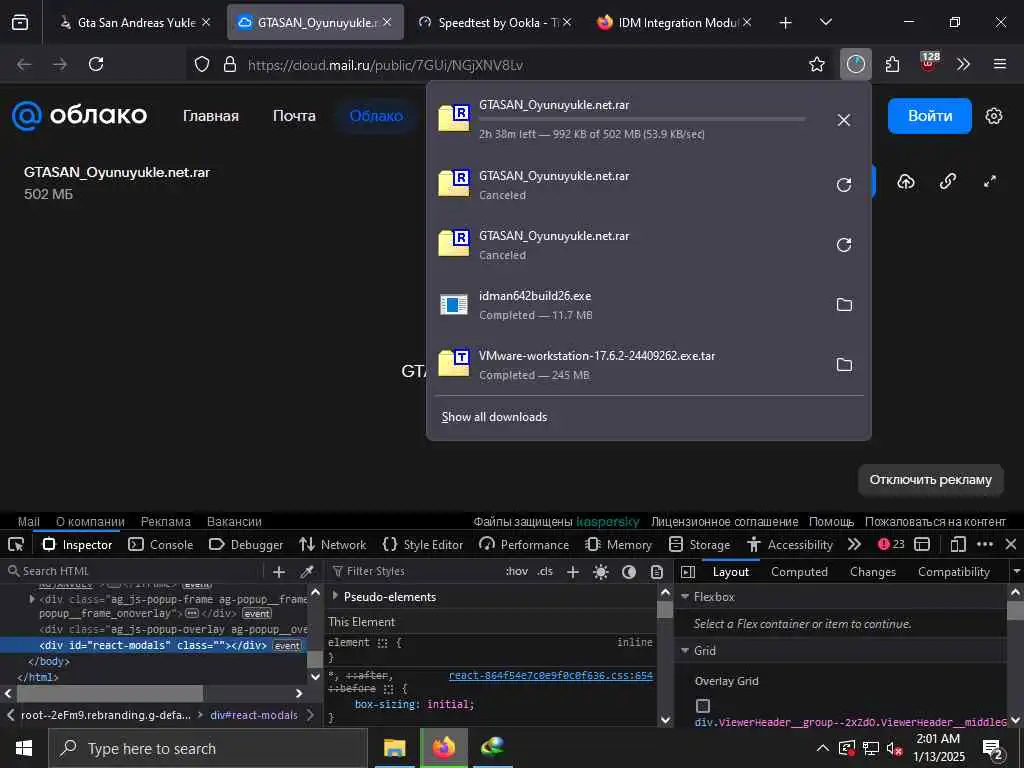Open tracking protection shield icon
Image resolution: width=1024 pixels, height=768 pixels.
click(202, 64)
